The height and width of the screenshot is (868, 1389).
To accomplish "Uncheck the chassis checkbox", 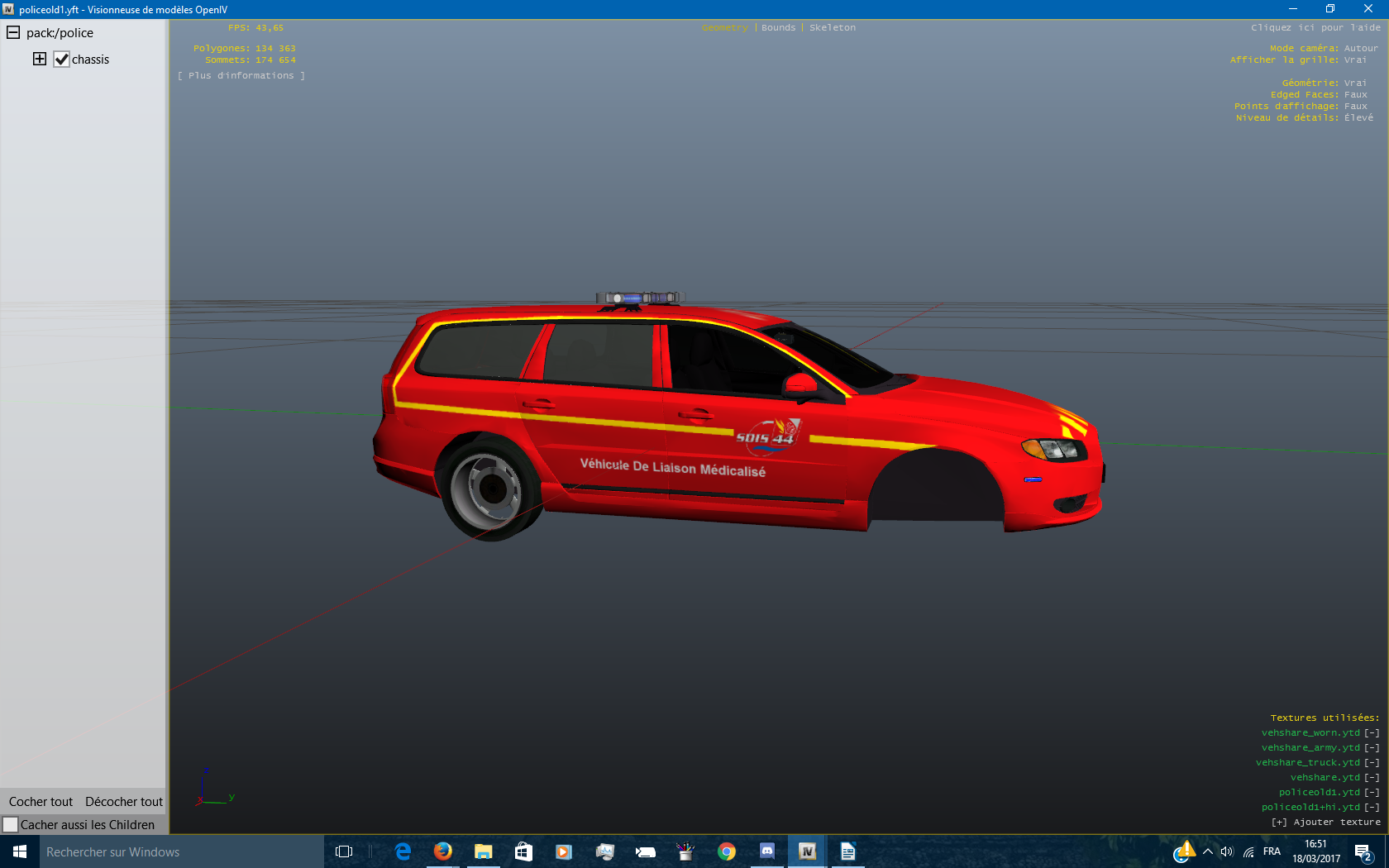I will [61, 60].
